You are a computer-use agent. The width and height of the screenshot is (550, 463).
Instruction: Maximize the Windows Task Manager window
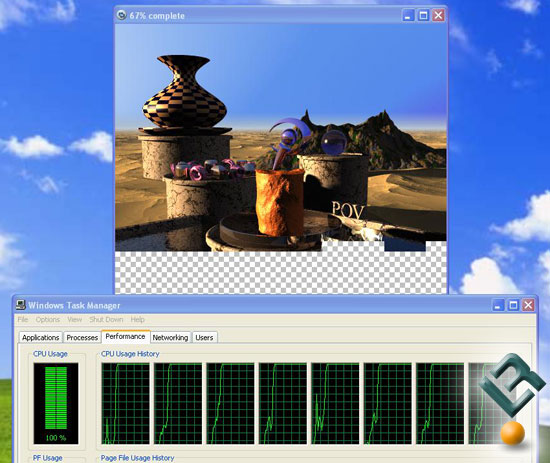click(x=513, y=305)
